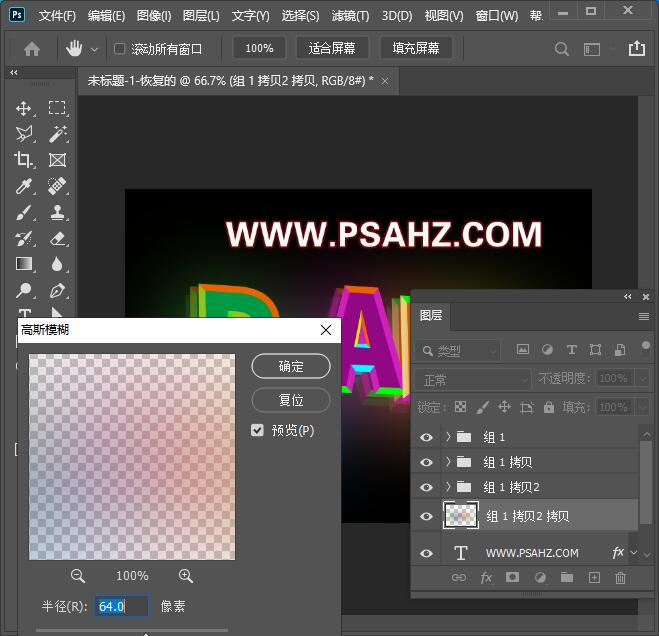Create new layer plus icon
This screenshot has width=659, height=636.
[x=594, y=578]
